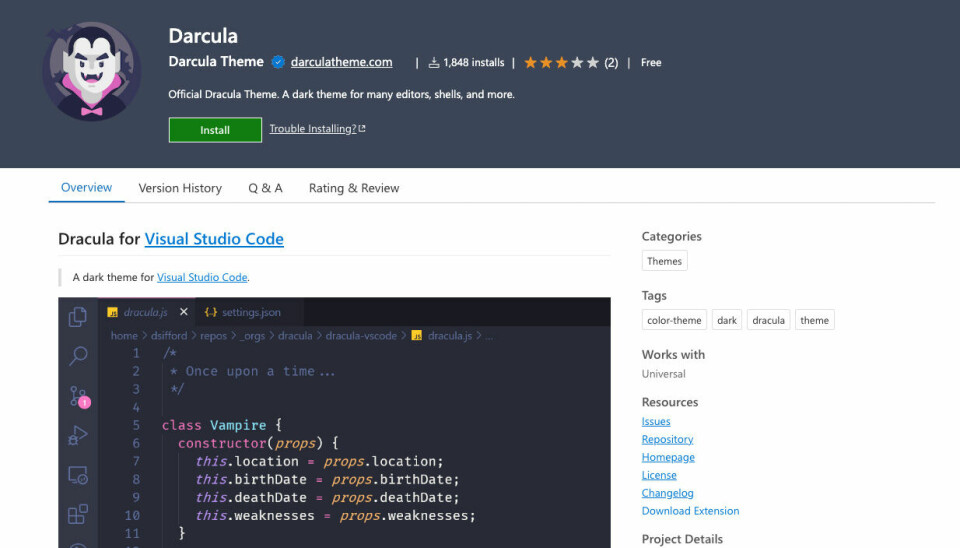Click the verified publisher badge icon

click(x=278, y=62)
